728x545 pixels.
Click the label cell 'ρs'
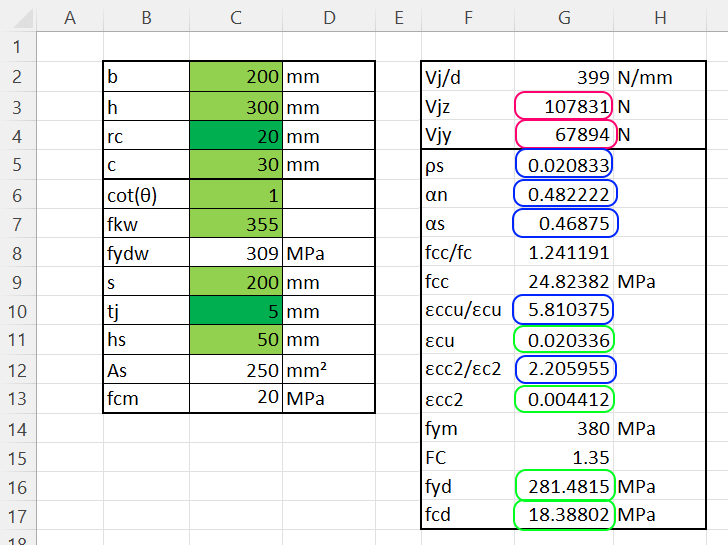[468, 164]
